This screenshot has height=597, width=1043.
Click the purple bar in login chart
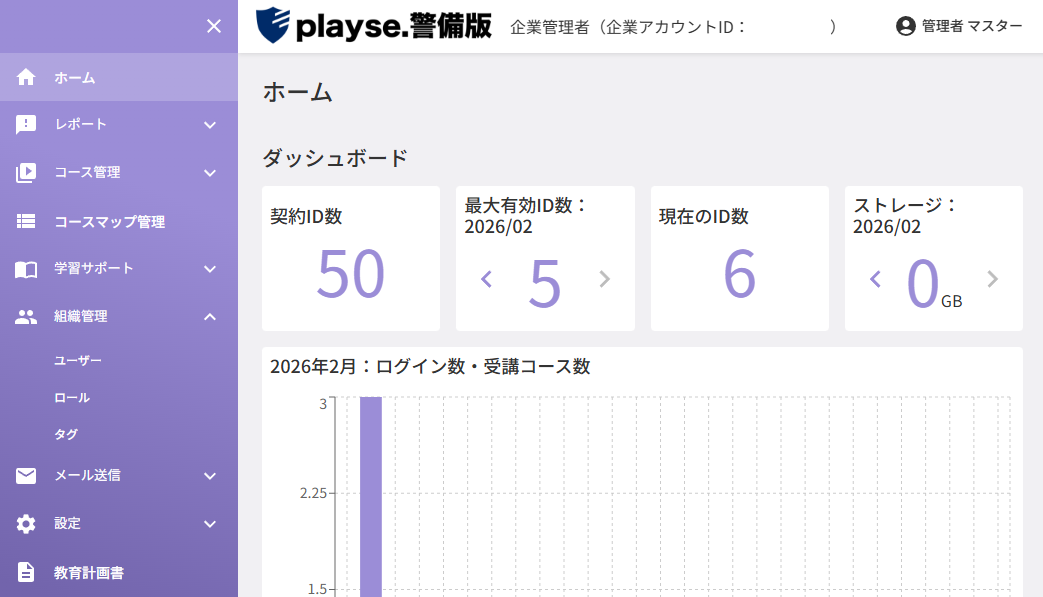(371, 496)
